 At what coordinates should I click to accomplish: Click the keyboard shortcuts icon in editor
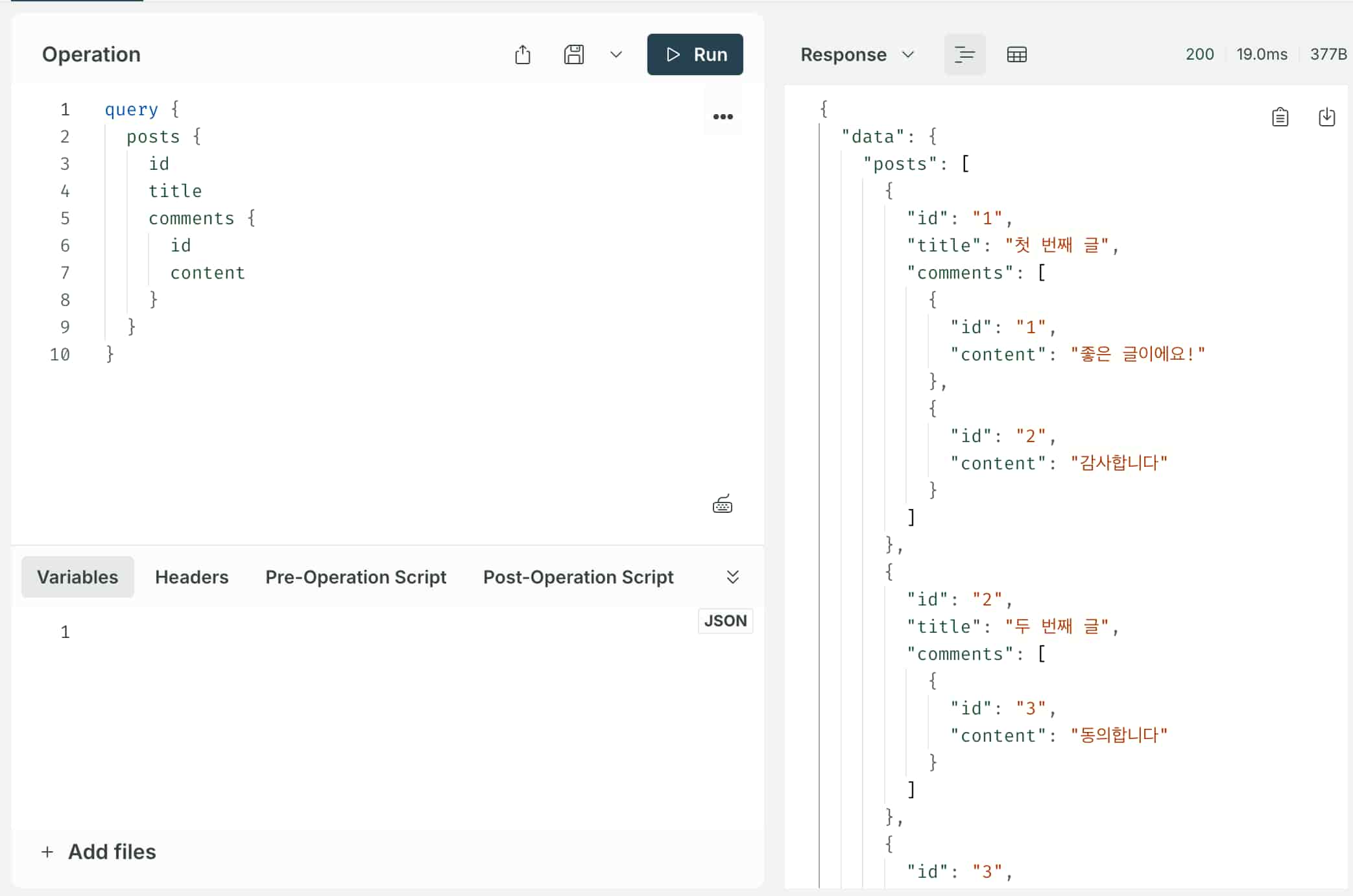coord(722,504)
